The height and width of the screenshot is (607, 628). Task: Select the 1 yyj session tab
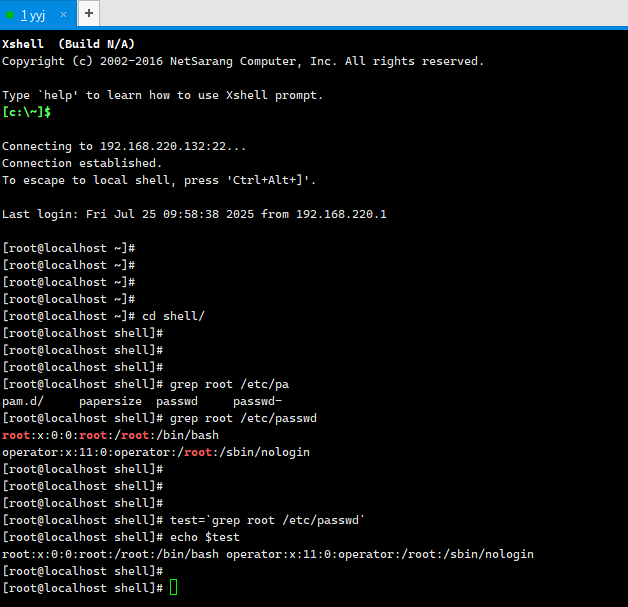[x=38, y=14]
